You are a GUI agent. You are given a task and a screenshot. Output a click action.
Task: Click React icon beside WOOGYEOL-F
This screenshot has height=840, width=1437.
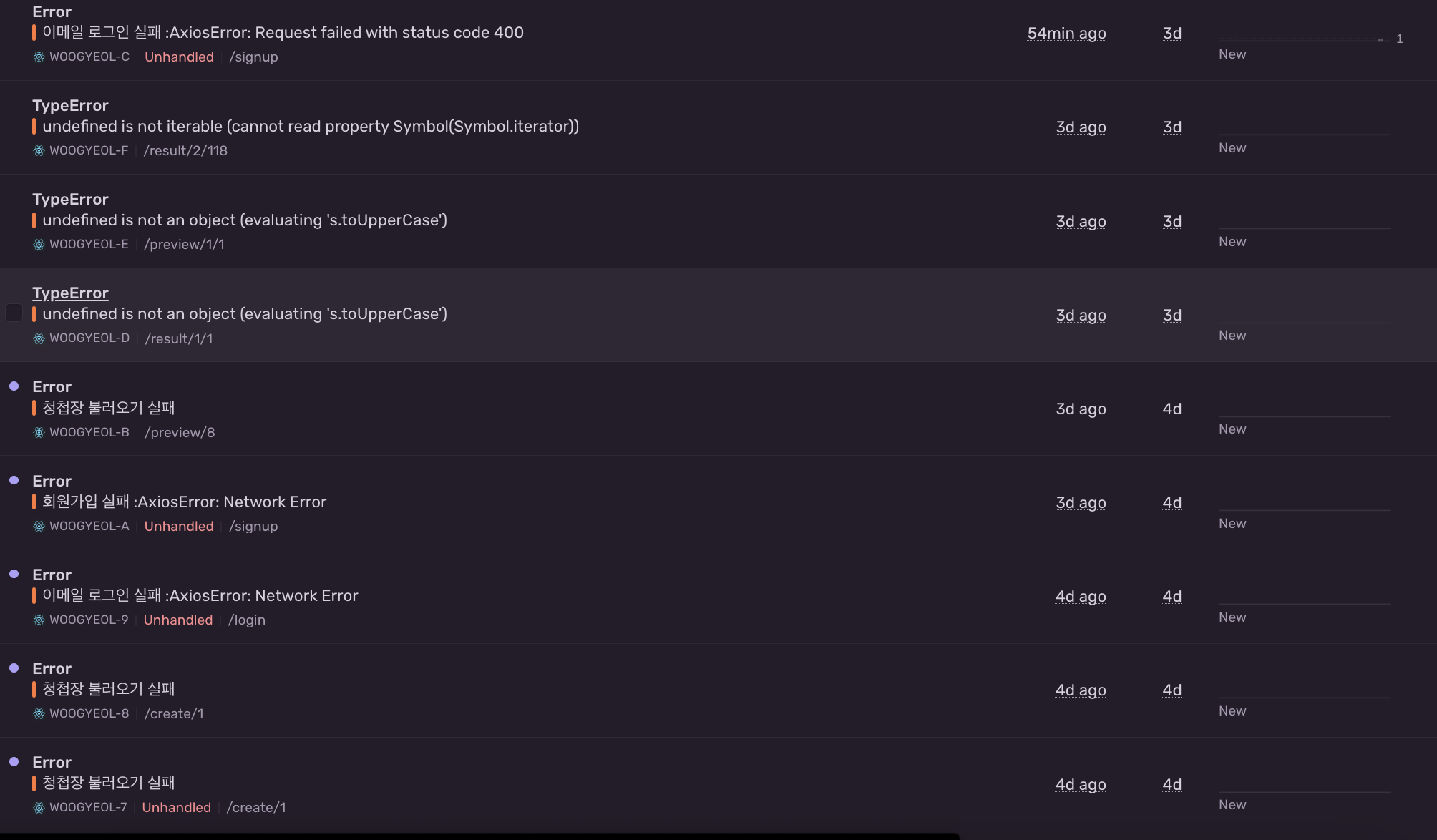click(x=39, y=151)
